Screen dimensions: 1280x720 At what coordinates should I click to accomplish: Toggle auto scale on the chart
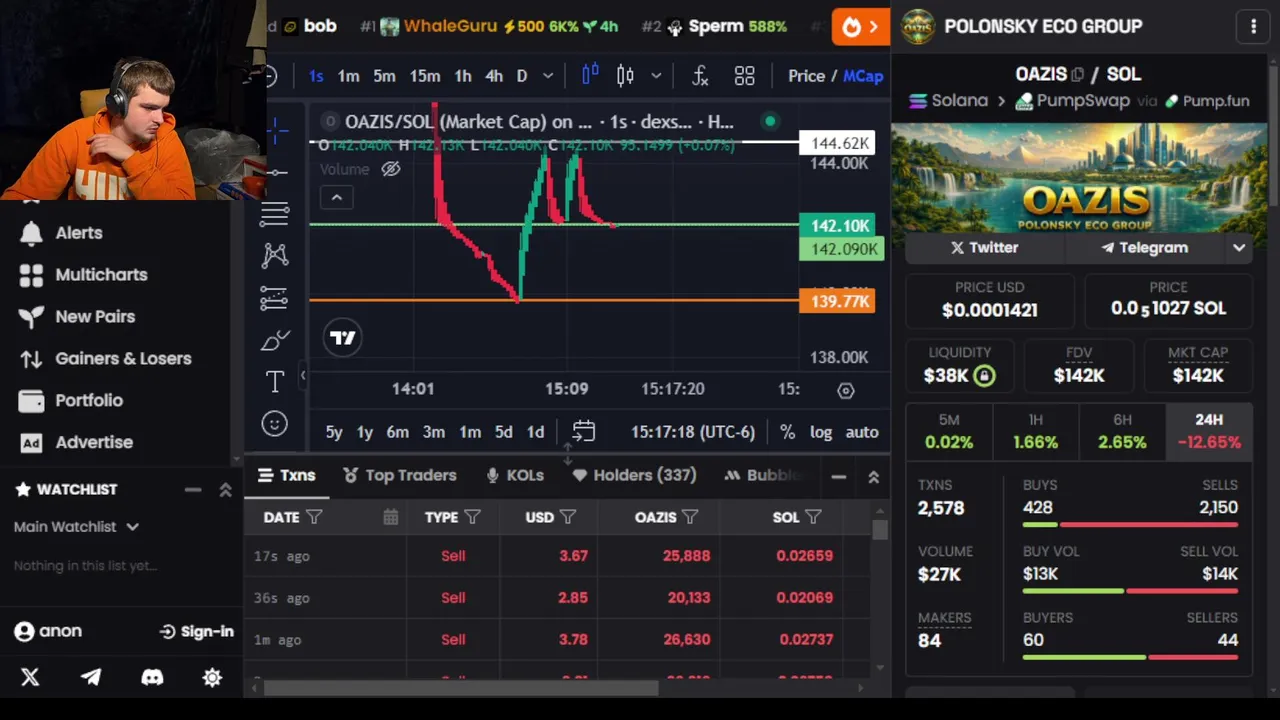[862, 432]
